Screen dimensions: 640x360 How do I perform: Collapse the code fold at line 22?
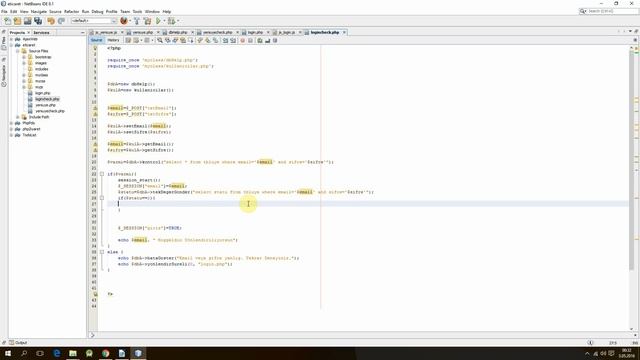tap(102, 174)
